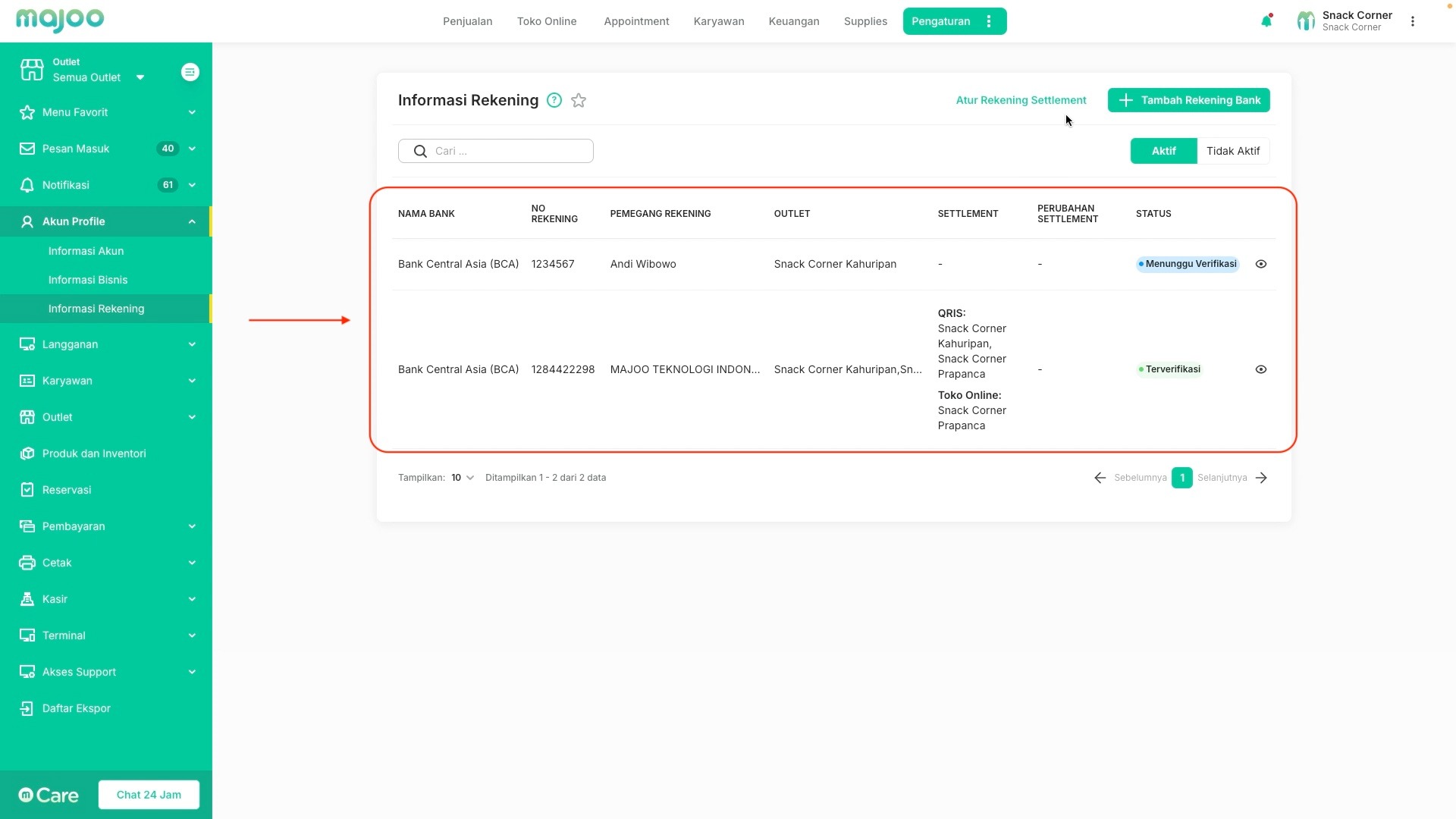Open help question mark next to Informasi Rekening
The width and height of the screenshot is (1456, 819).
pyautogui.click(x=554, y=101)
